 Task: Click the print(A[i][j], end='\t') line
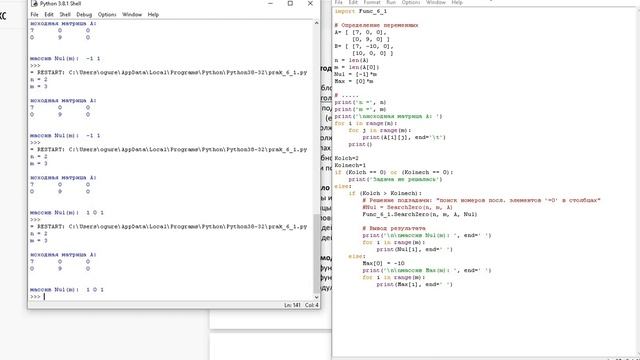coord(404,137)
